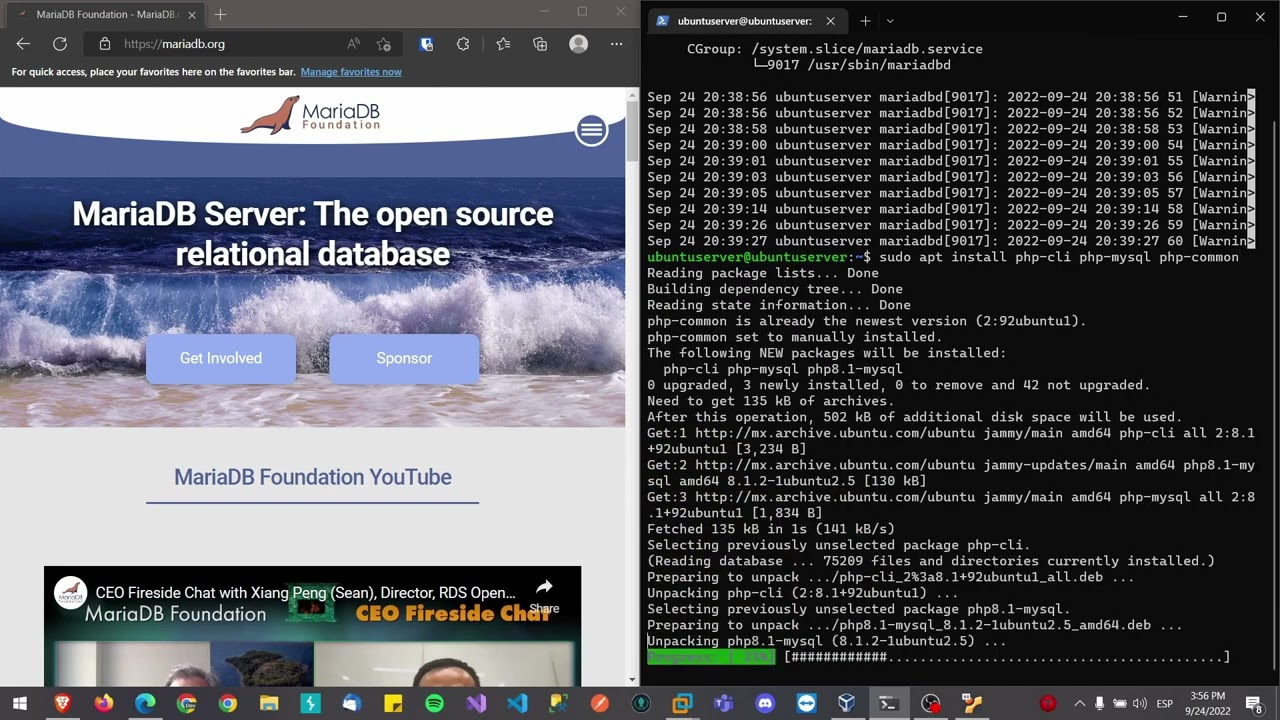Click Read aloud icon in address bar

tap(353, 44)
